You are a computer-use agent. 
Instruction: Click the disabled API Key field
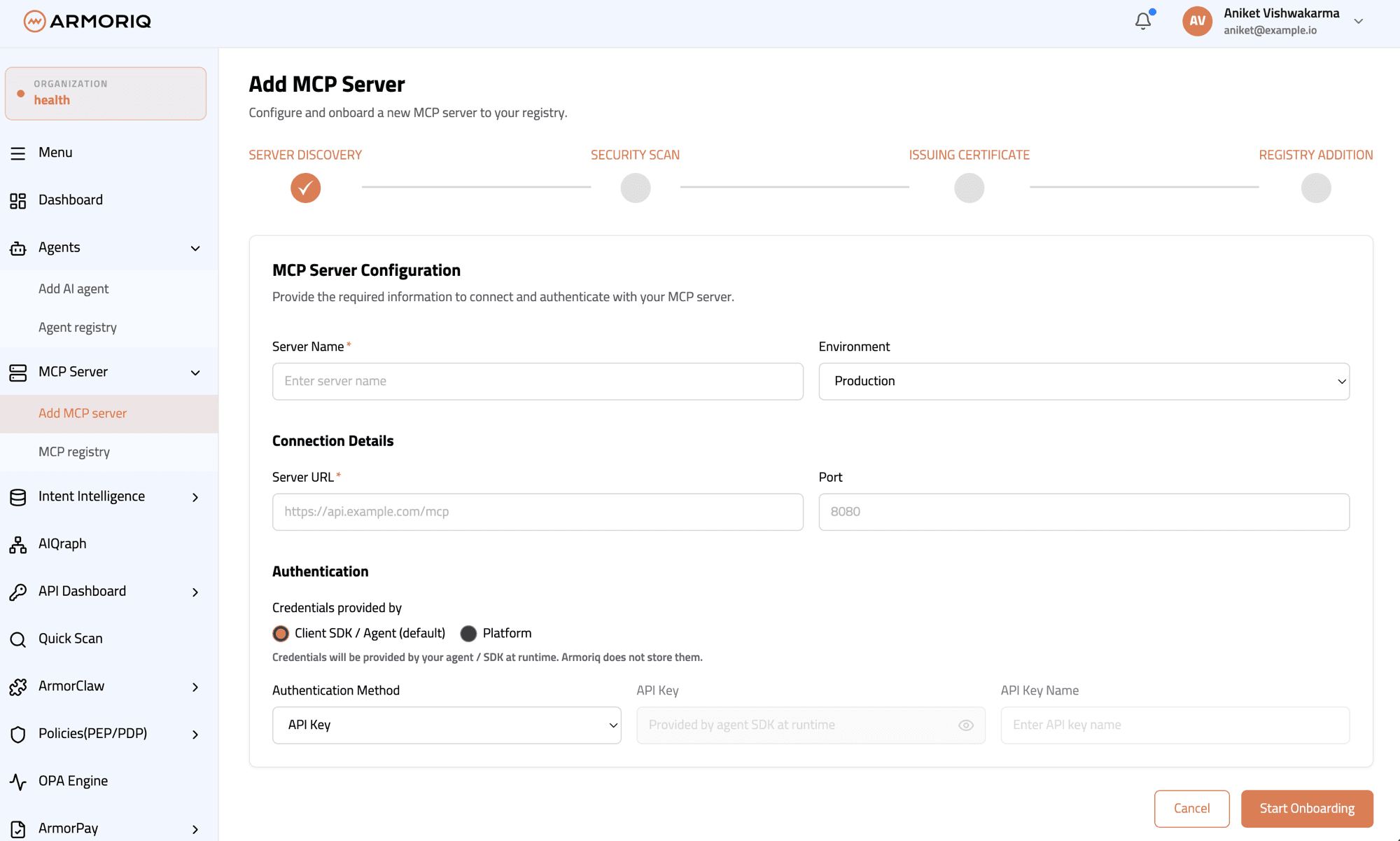pos(811,725)
